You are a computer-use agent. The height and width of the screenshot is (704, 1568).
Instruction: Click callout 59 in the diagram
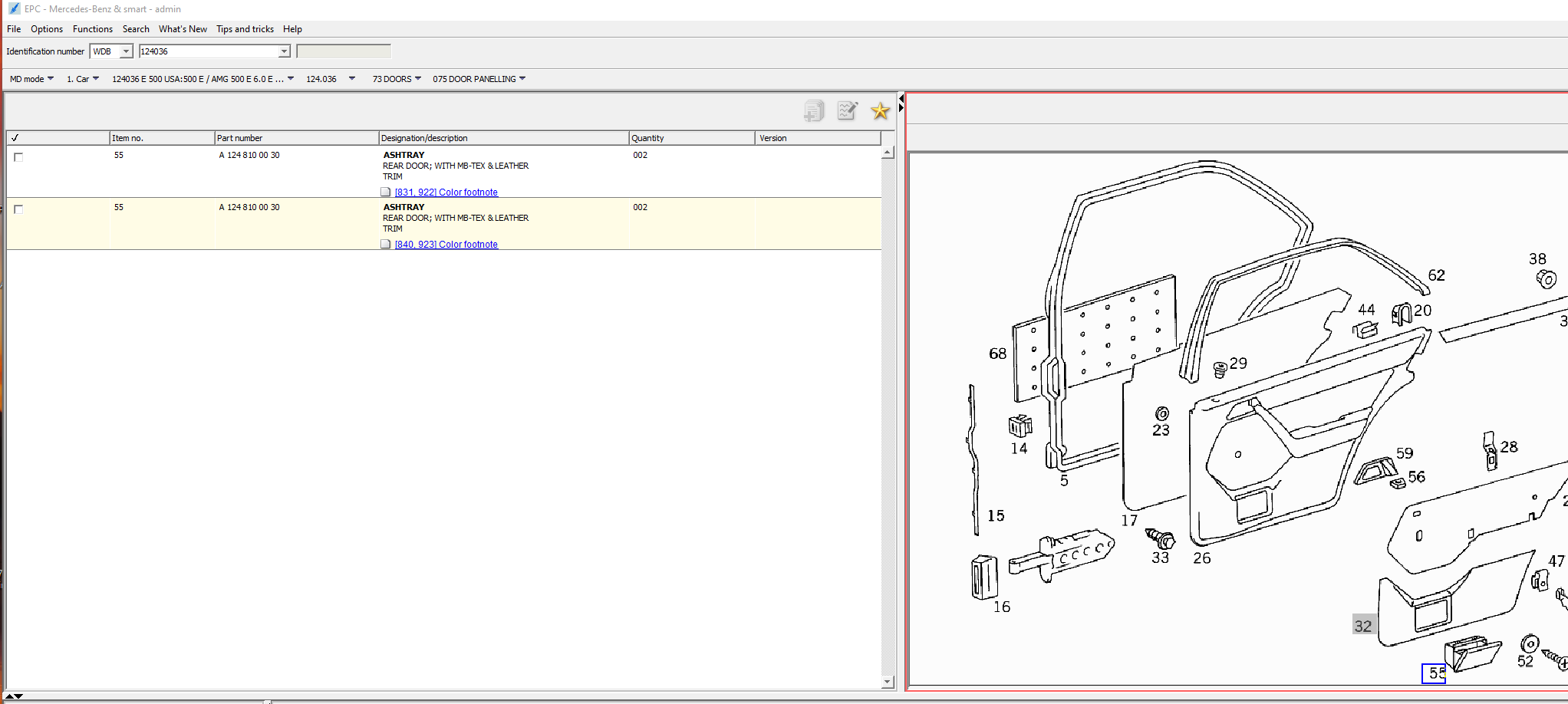pos(1405,452)
